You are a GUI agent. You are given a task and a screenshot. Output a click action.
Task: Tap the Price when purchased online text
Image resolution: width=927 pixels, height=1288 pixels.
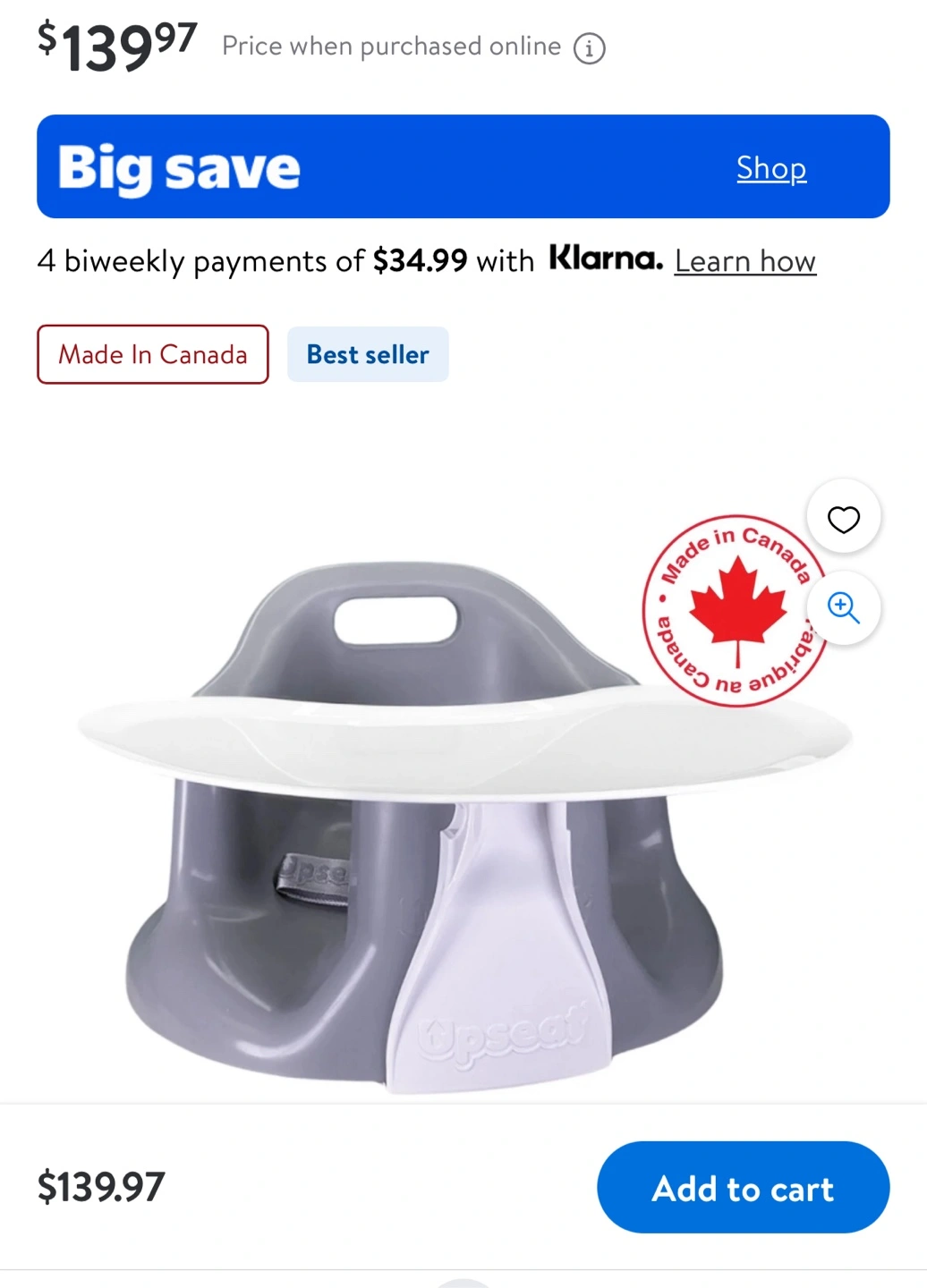point(392,47)
